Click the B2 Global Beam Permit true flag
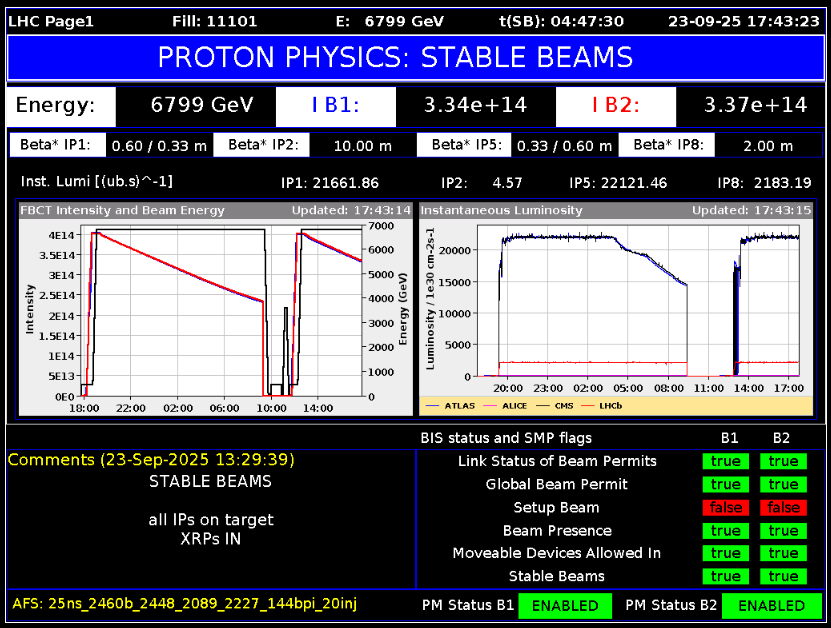The image size is (831, 628). point(783,484)
